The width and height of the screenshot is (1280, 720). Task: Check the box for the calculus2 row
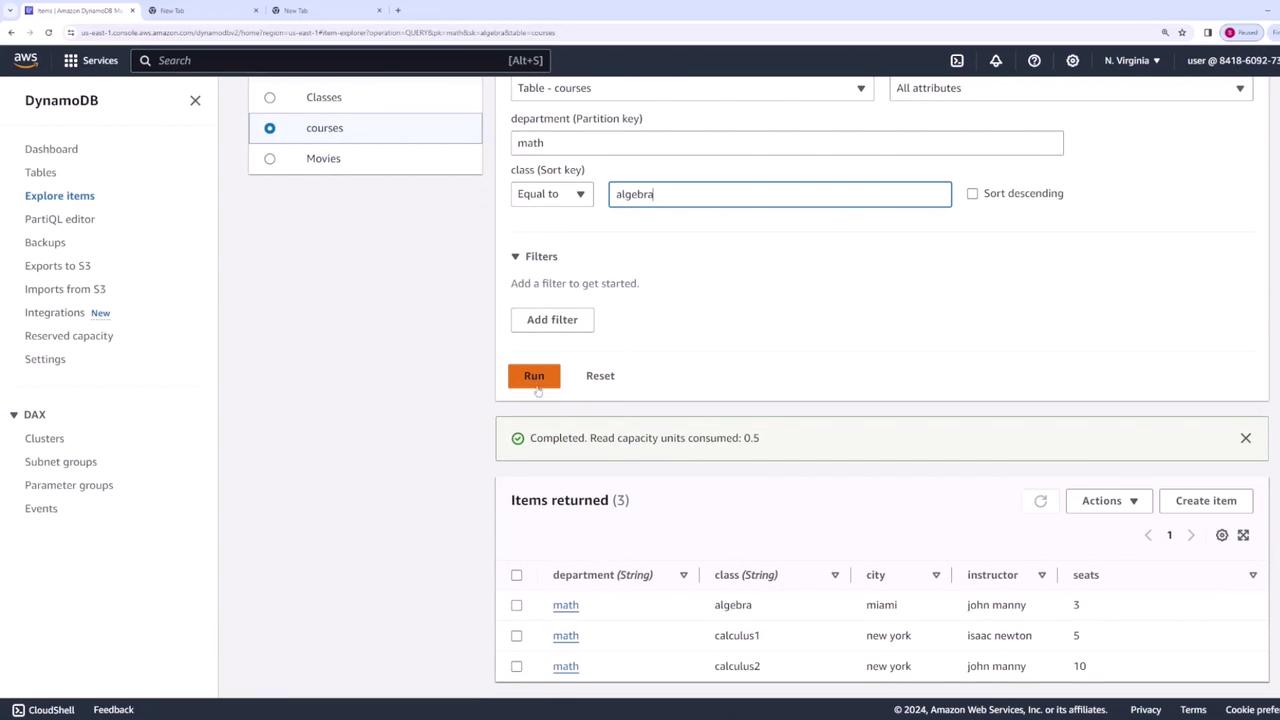517,666
